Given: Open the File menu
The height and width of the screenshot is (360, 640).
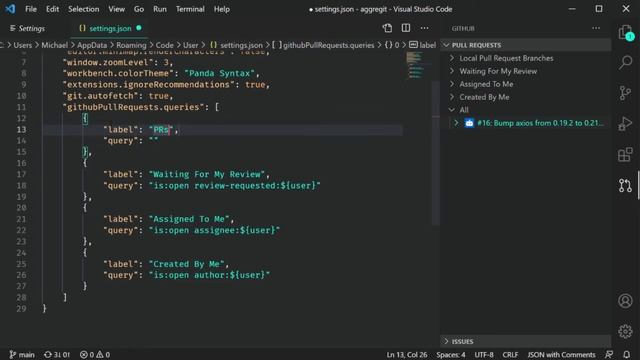Looking at the screenshot, I should (x=31, y=9).
